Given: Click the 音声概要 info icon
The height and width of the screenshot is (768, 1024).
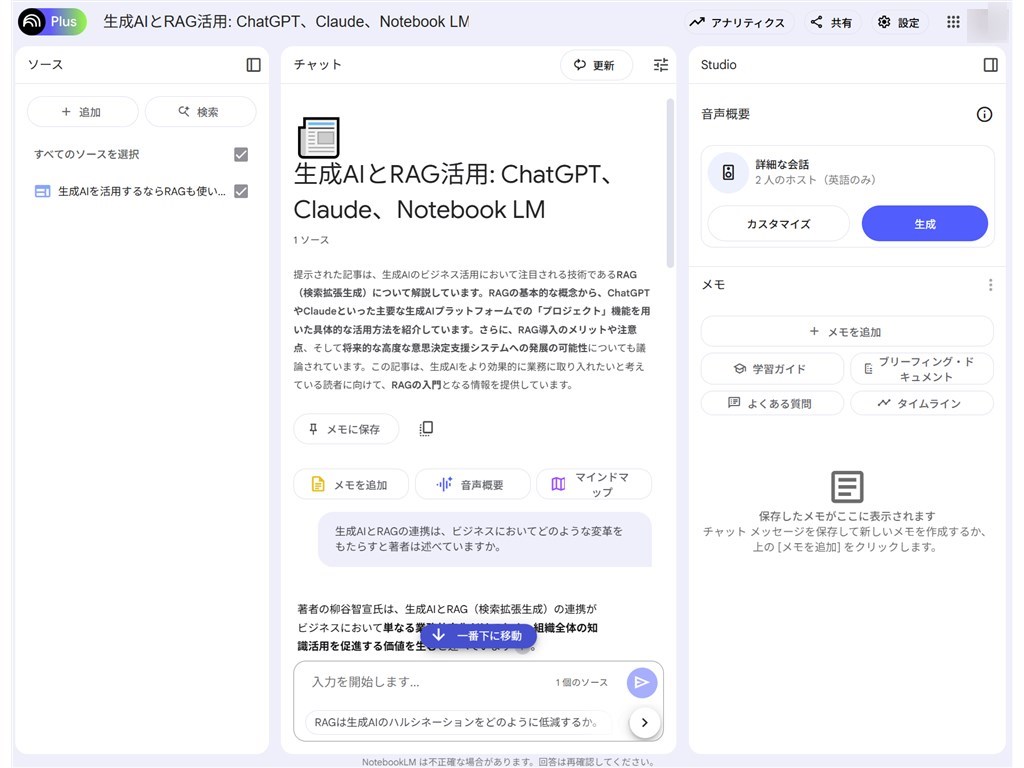Looking at the screenshot, I should click(984, 114).
